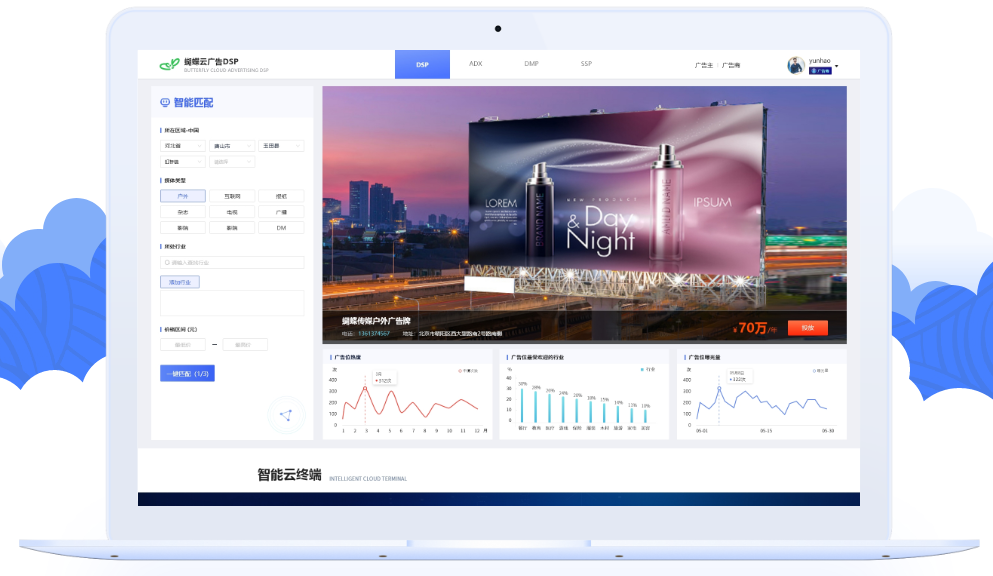Viewport: 993px width, 576px height.
Task: Click the blue 一键匹配 button
Action: [187, 373]
